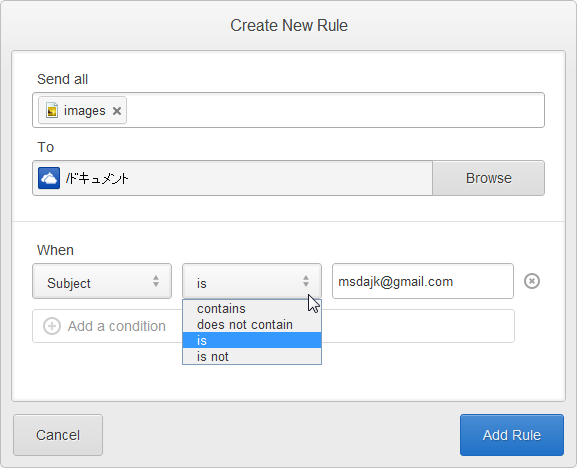577x468 pixels.
Task: Click the Send all file types field
Action: point(288,110)
